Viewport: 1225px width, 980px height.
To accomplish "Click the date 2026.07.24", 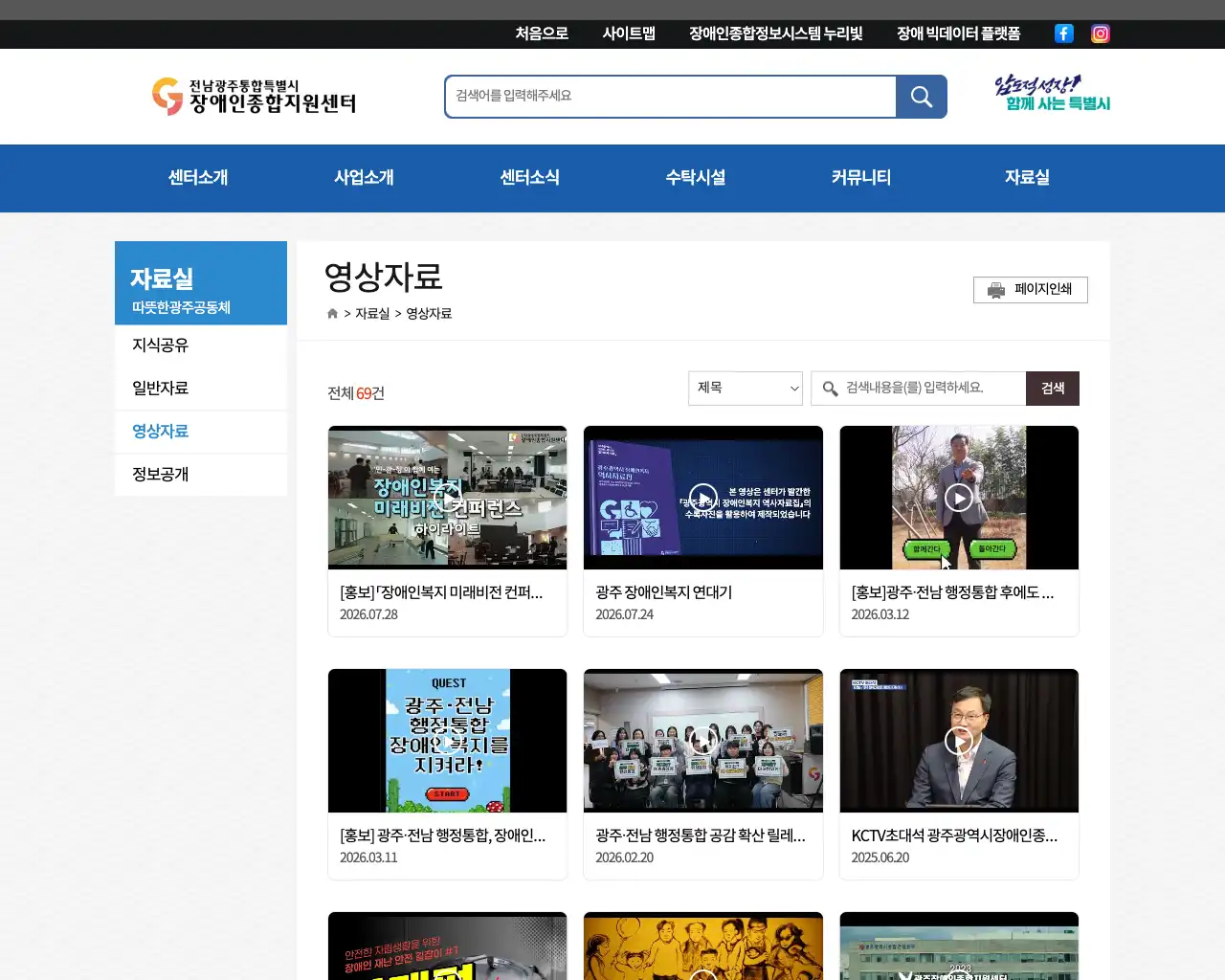I will [624, 614].
